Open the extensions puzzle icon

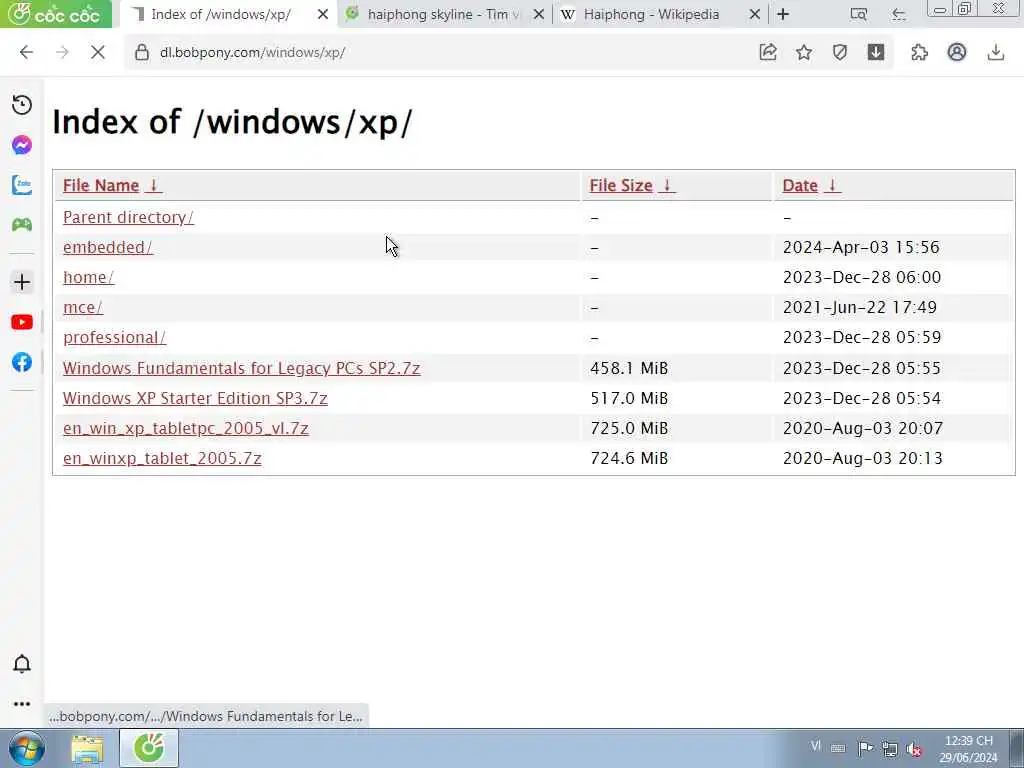(x=920, y=52)
